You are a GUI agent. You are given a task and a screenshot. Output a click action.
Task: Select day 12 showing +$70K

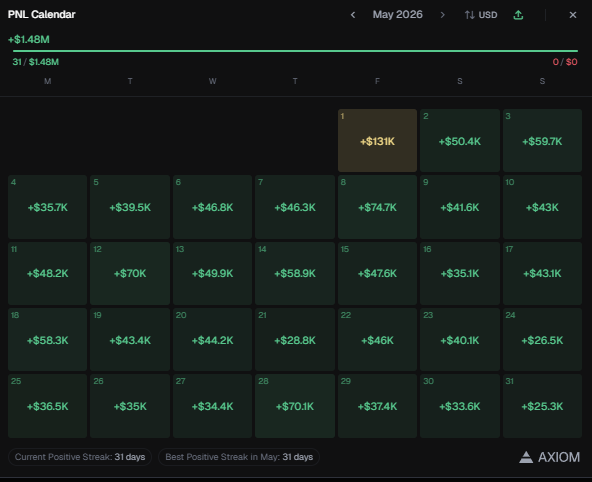pos(130,273)
